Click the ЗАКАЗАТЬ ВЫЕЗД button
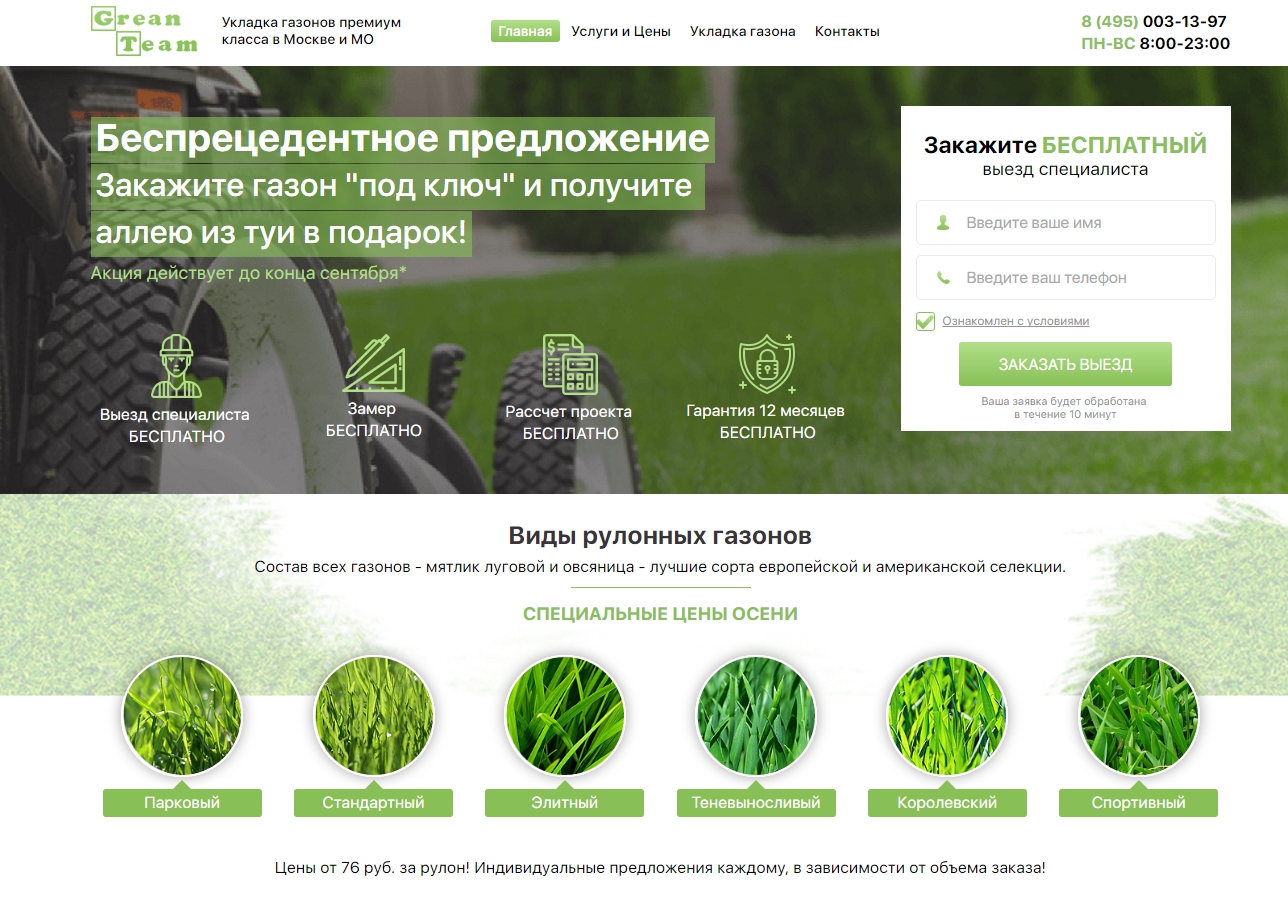This screenshot has height=912, width=1288. [x=1065, y=364]
